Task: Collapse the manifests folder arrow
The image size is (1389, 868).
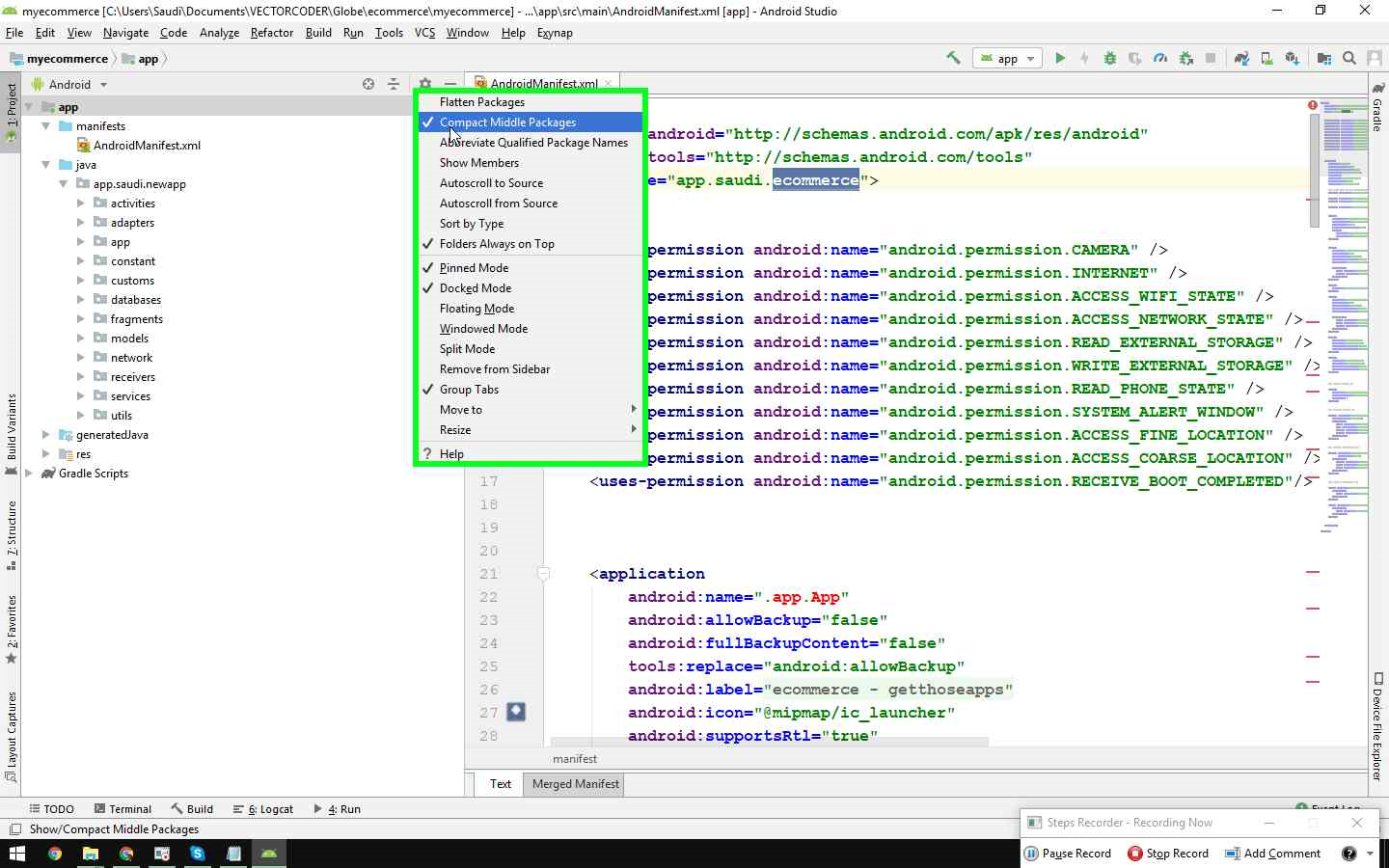Action: pos(45,126)
